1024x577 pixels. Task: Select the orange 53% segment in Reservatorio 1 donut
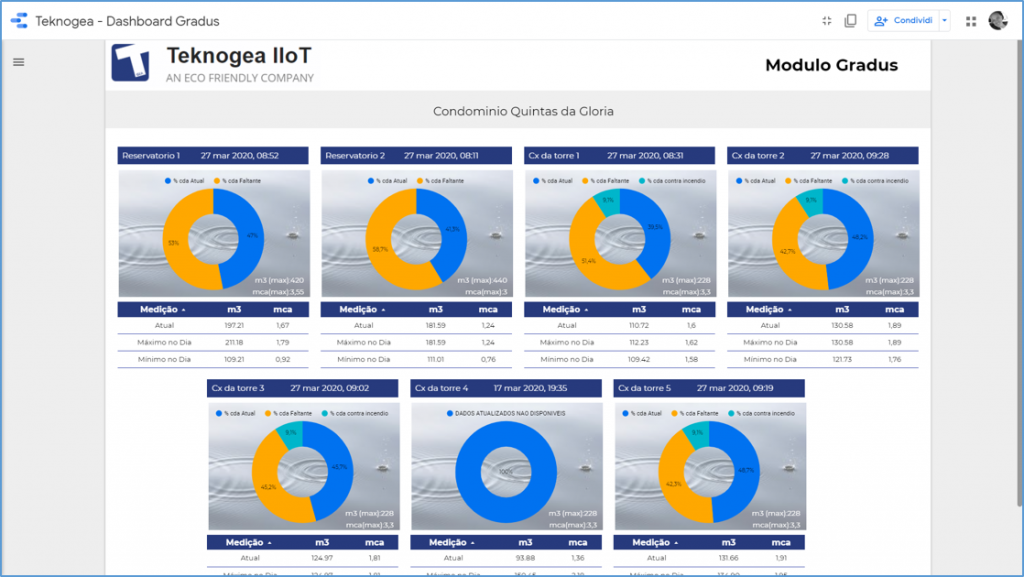(x=176, y=243)
